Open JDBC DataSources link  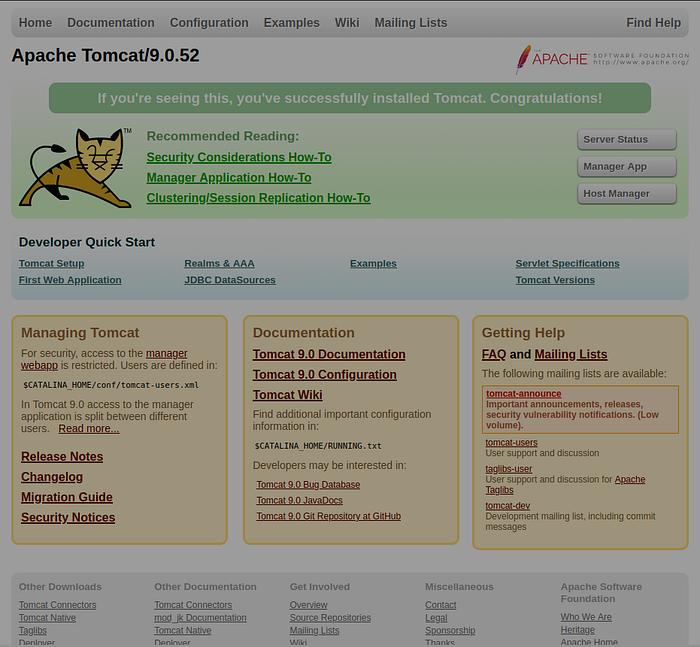click(230, 280)
